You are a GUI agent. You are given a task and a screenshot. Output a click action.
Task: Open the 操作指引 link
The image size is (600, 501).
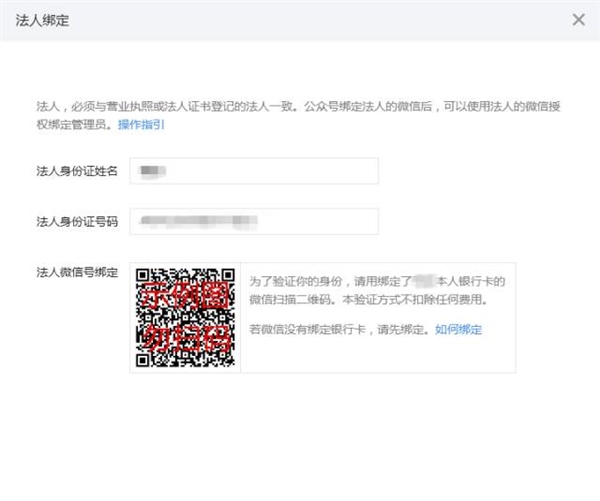(141, 125)
